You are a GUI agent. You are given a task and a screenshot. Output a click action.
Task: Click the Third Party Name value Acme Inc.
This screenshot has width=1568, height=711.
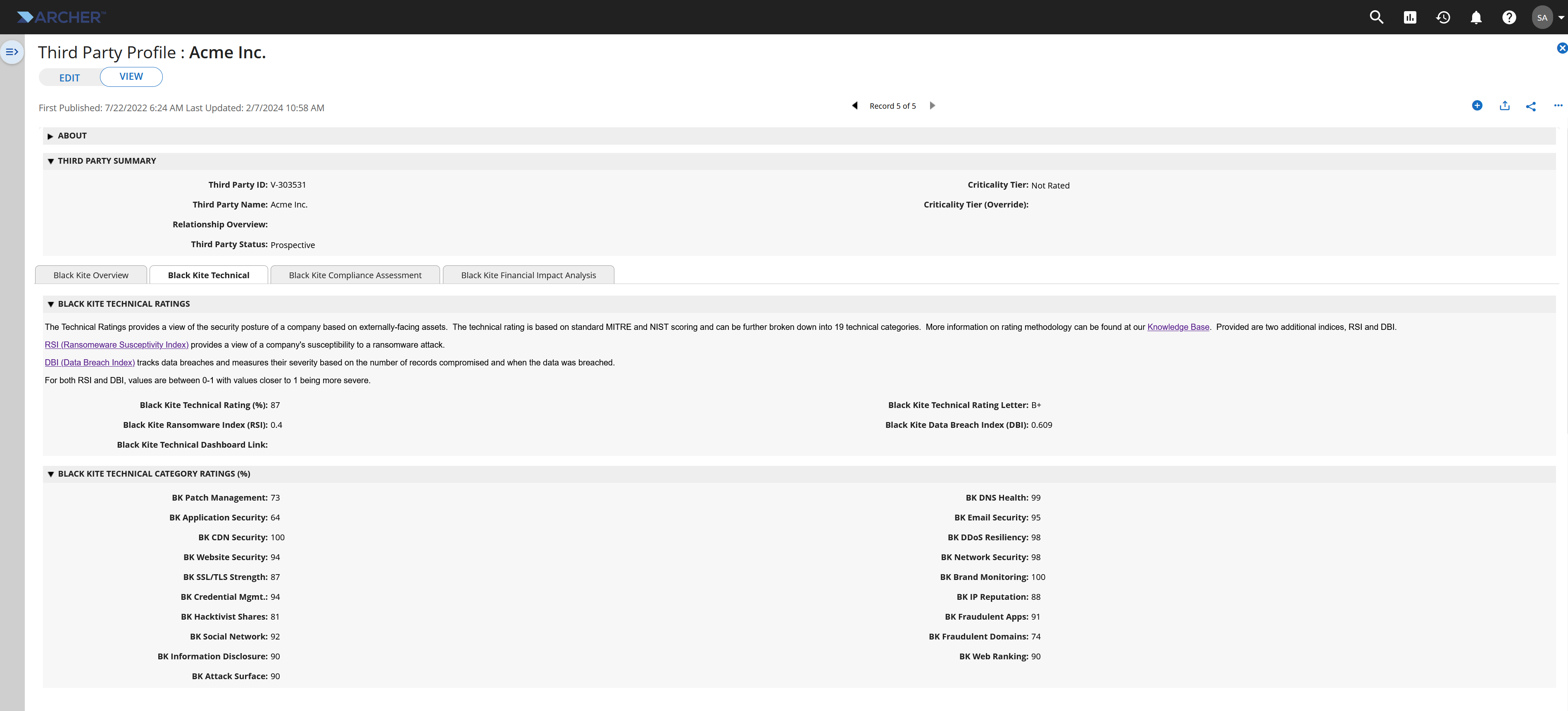point(288,205)
